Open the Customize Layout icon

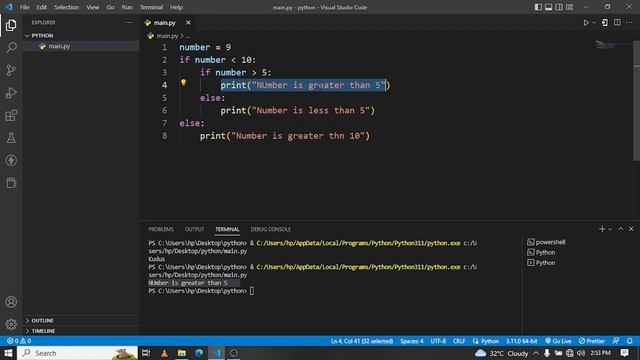pos(569,7)
